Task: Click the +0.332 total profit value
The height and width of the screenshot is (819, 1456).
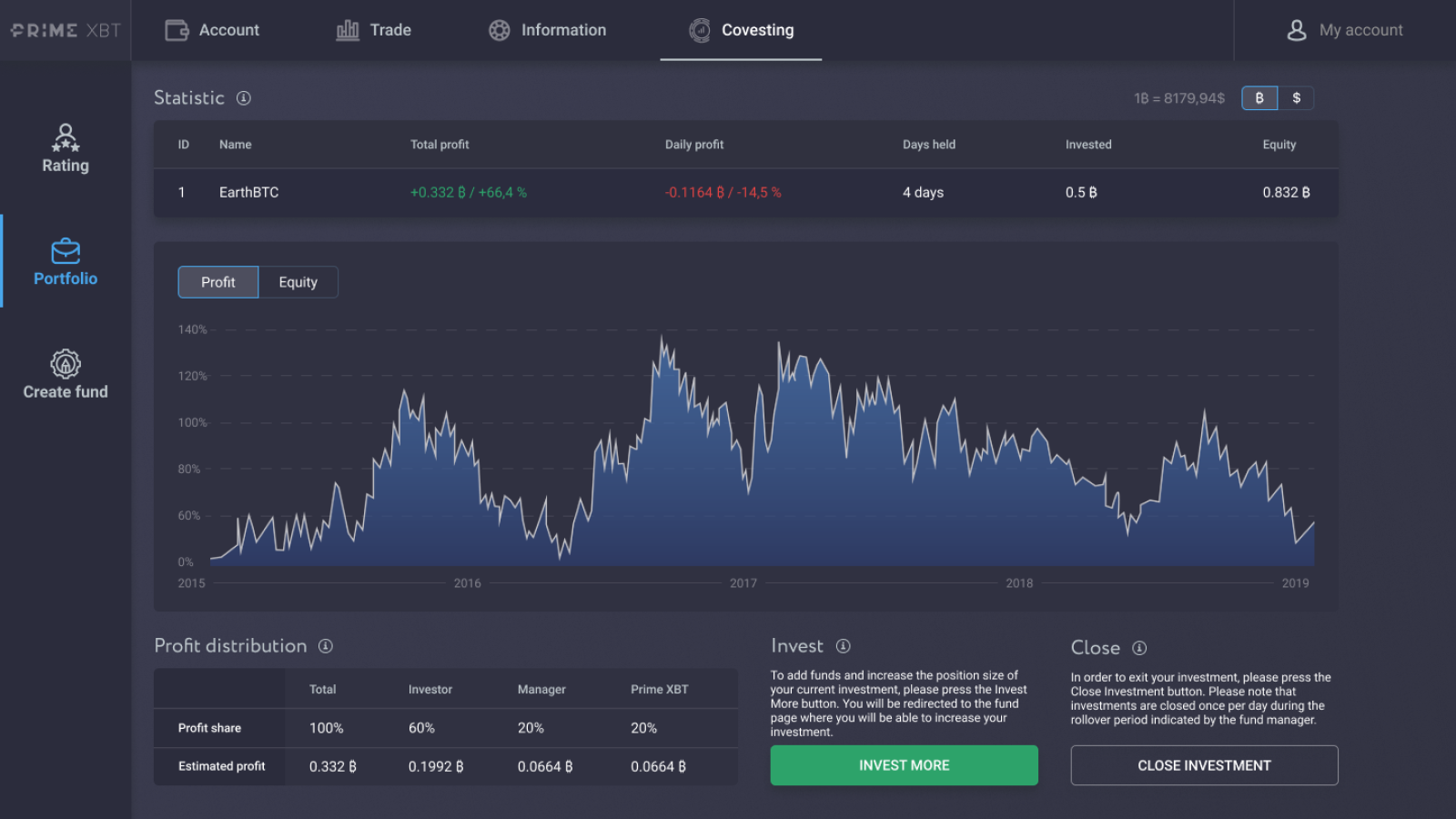Action: 469,193
